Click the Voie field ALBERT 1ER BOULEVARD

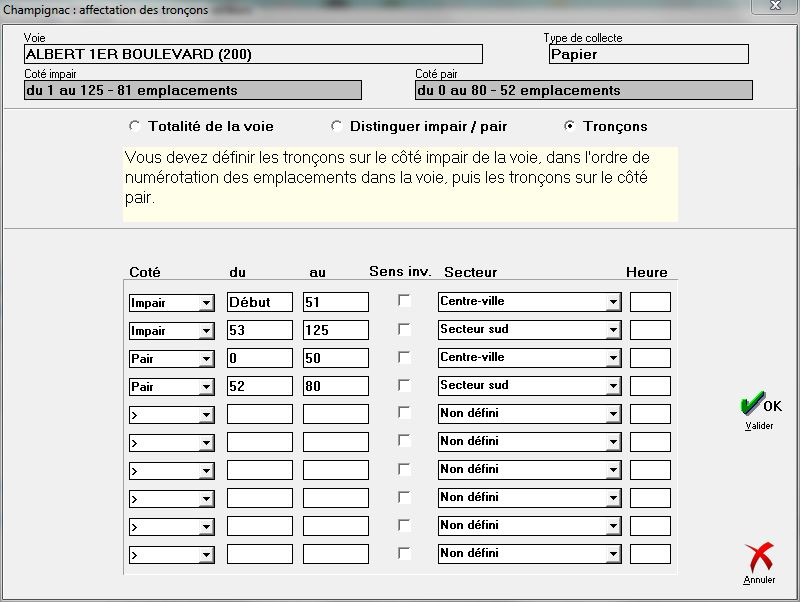[253, 54]
